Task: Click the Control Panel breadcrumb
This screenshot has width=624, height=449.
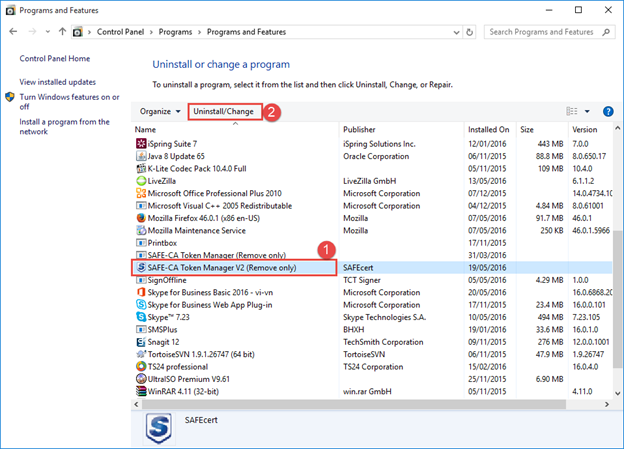Action: (x=121, y=32)
